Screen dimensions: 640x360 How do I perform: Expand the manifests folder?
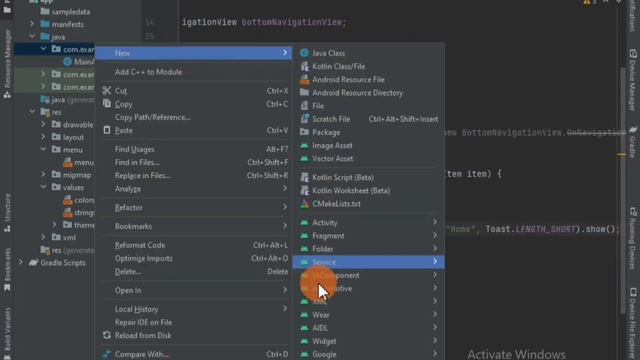(x=32, y=24)
